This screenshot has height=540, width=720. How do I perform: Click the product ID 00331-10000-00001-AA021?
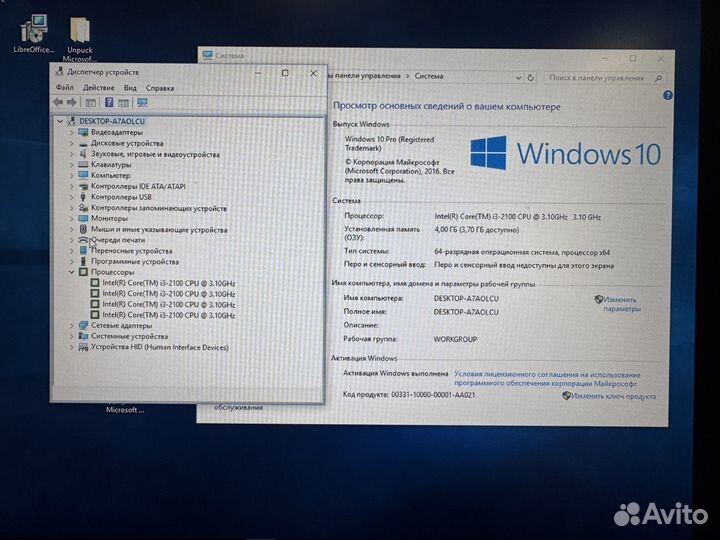click(x=433, y=395)
